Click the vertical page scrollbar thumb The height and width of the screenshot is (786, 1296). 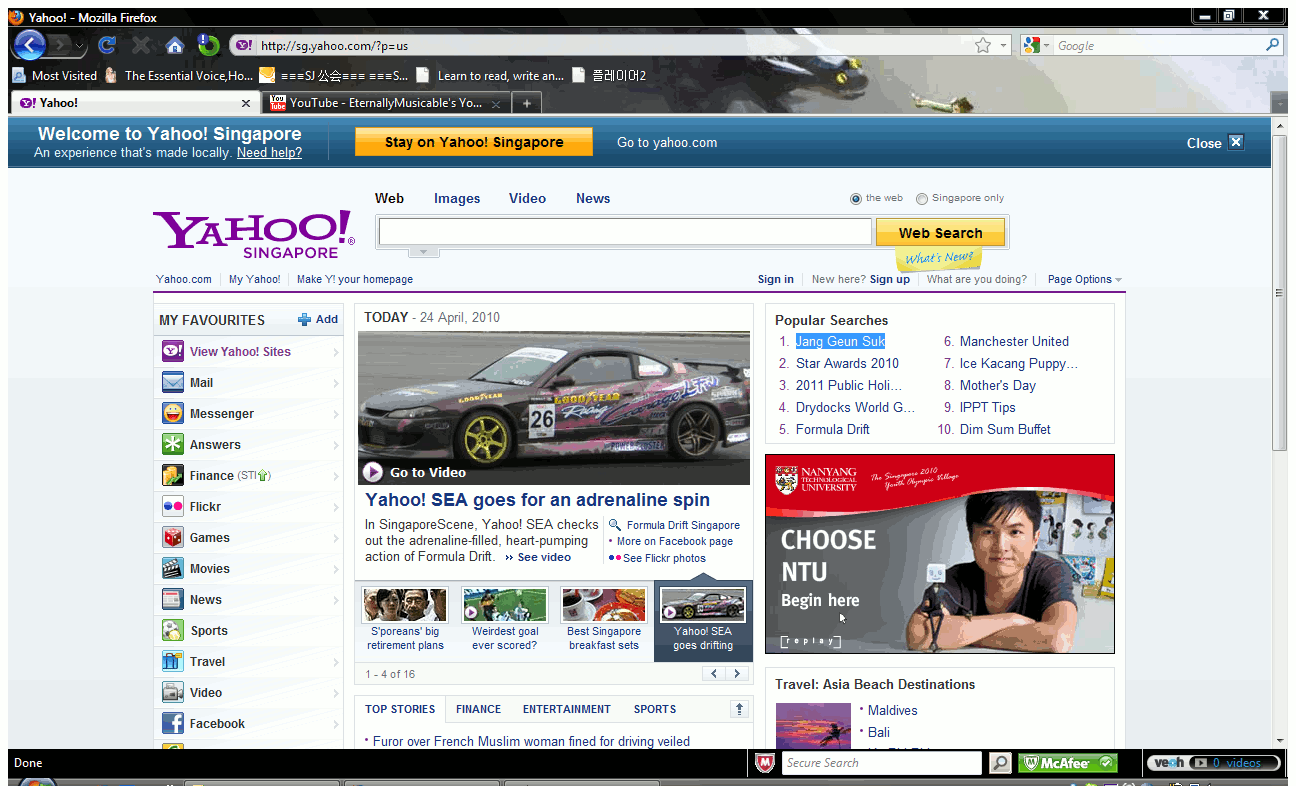[1279, 293]
